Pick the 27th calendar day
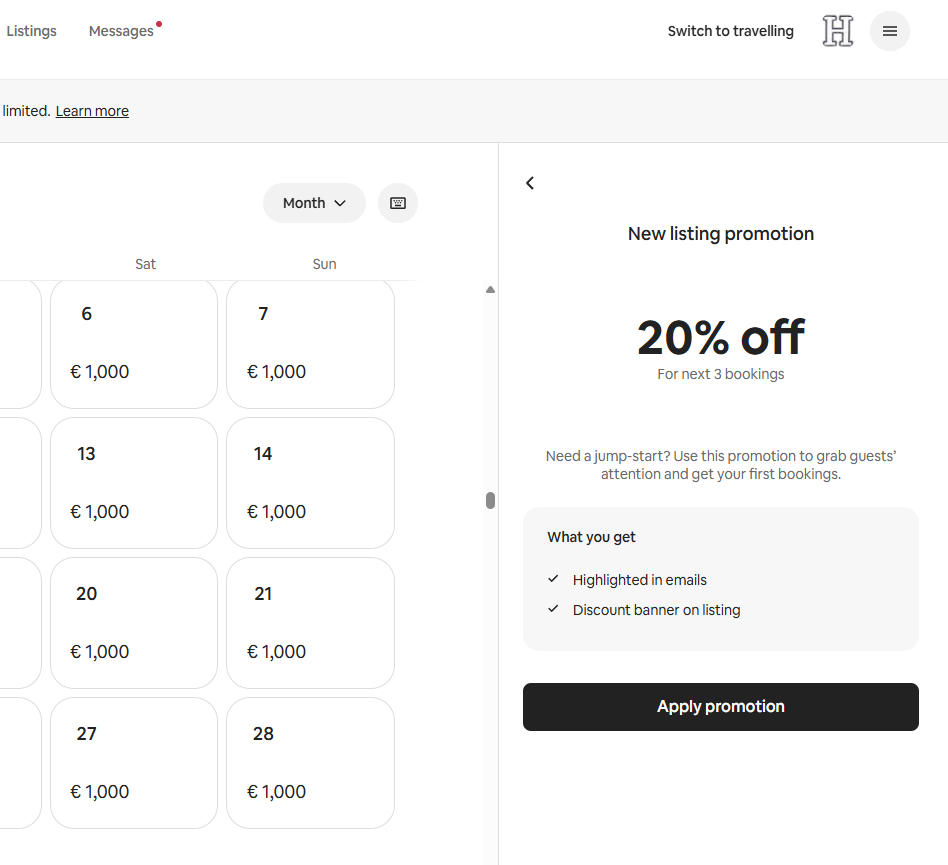This screenshot has height=865, width=948. (133, 763)
